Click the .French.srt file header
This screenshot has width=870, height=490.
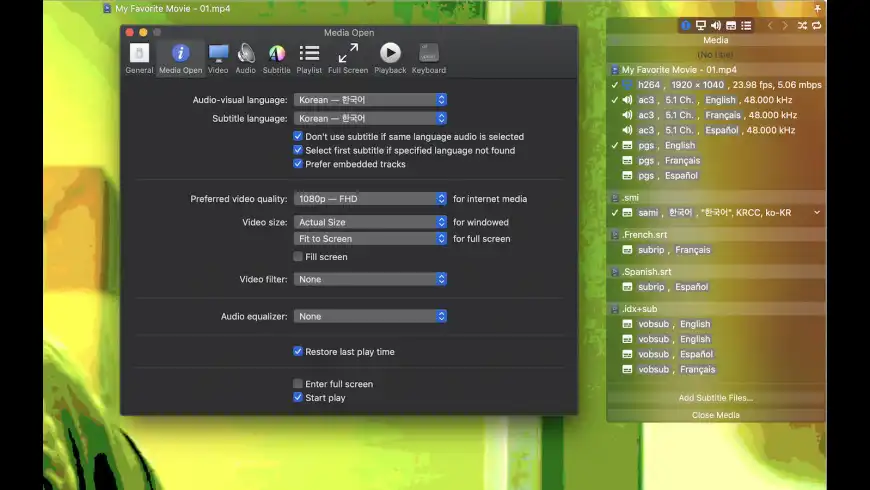tap(716, 235)
